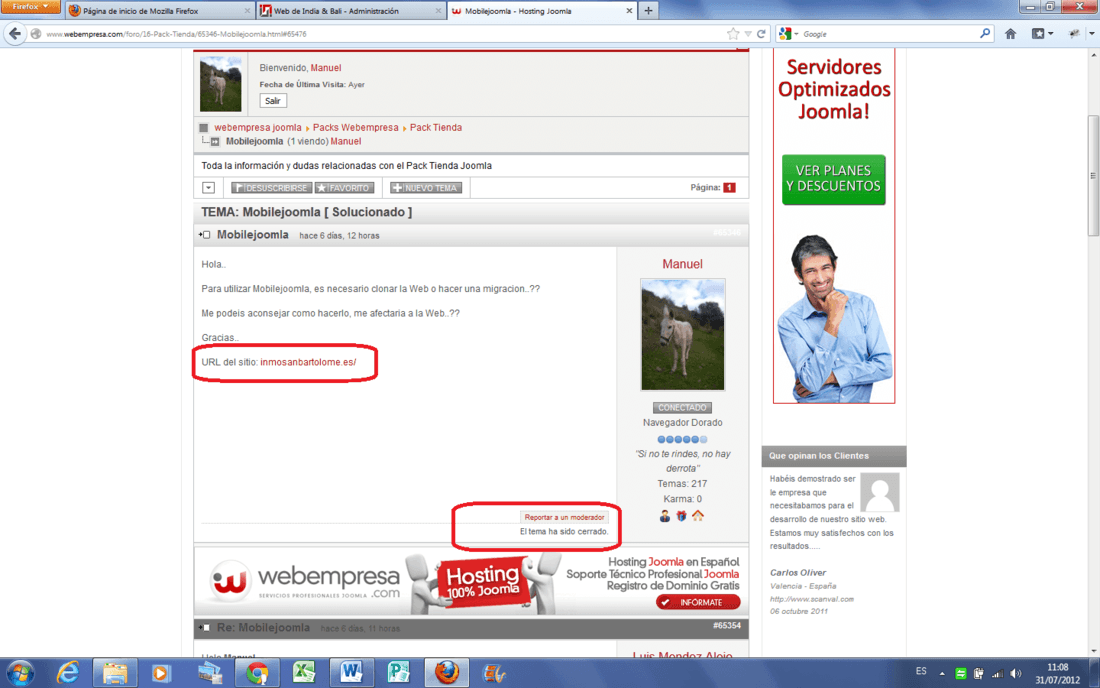
Task: Create a topic with Nuevo Tema button
Action: click(426, 188)
